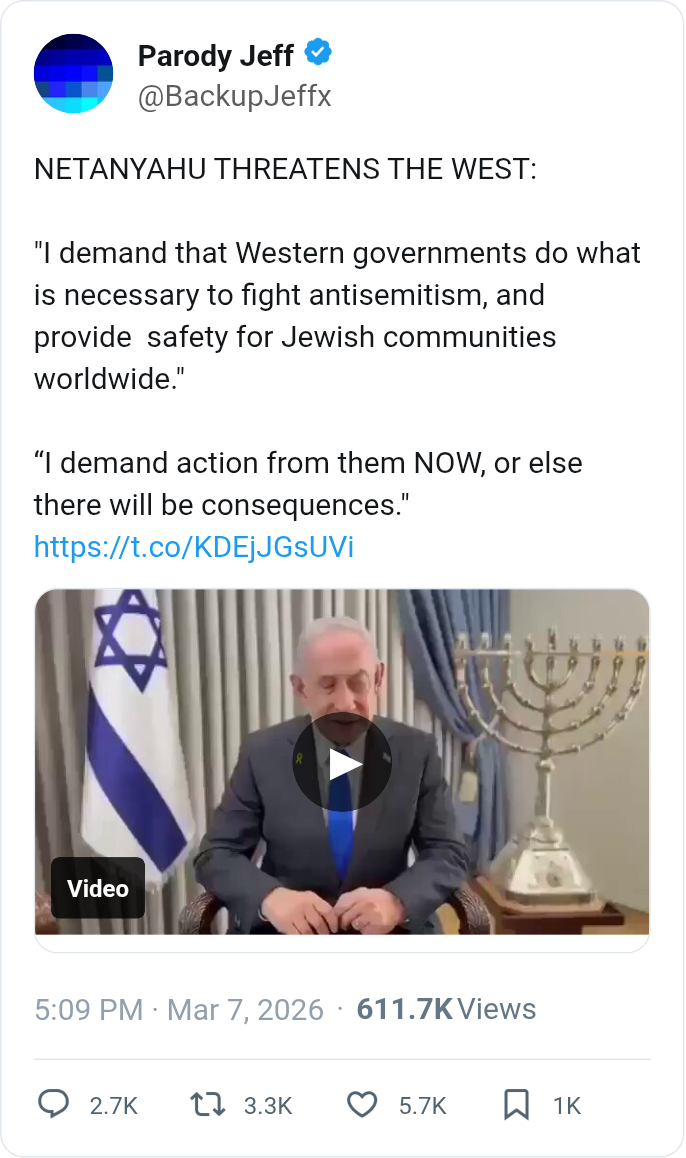Click the 3.3K reposts count
The image size is (686, 1158).
tap(268, 1106)
